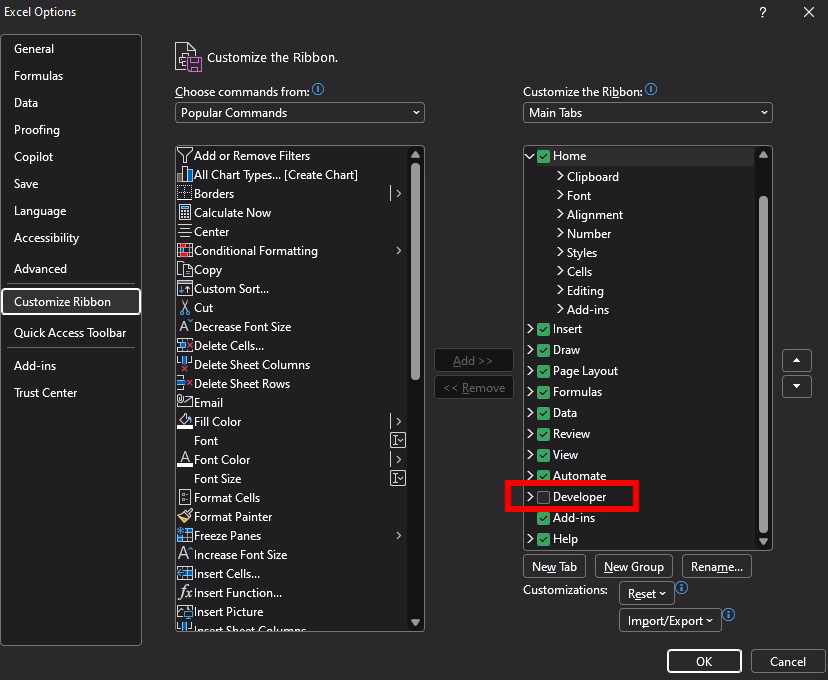Click the New Group button
Image resolution: width=828 pixels, height=680 pixels.
(x=634, y=566)
